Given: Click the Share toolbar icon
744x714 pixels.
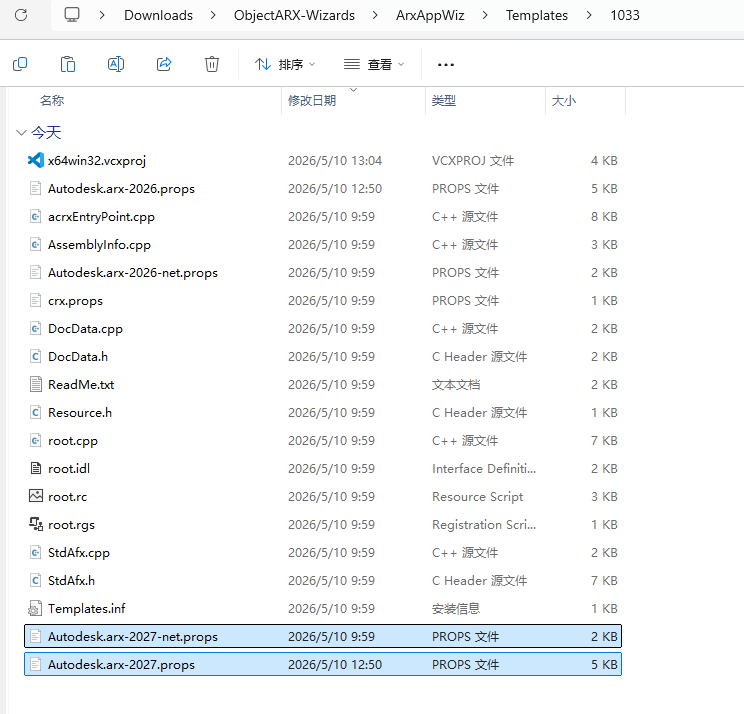Looking at the screenshot, I should [164, 64].
